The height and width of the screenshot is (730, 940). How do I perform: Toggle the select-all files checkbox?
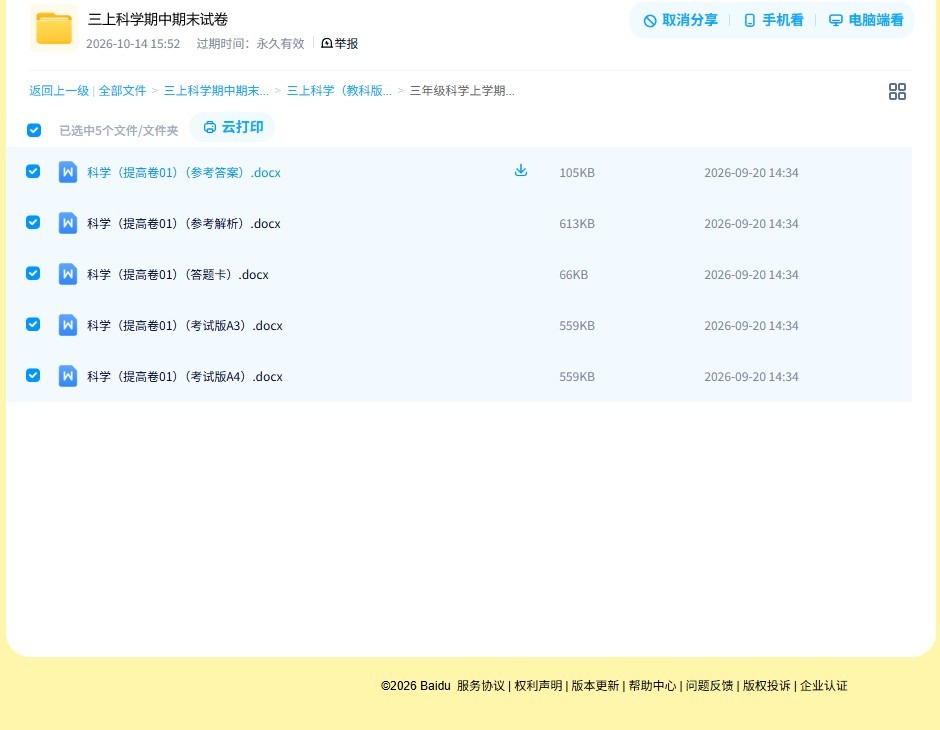coord(34,130)
